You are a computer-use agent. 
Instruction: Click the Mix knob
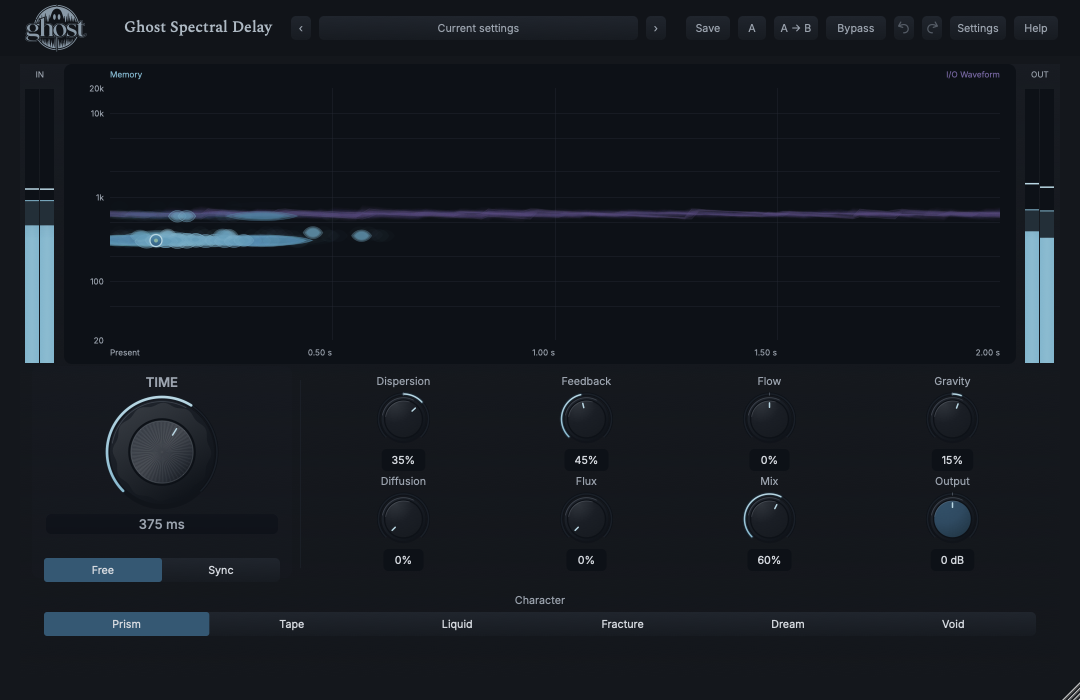(x=769, y=519)
